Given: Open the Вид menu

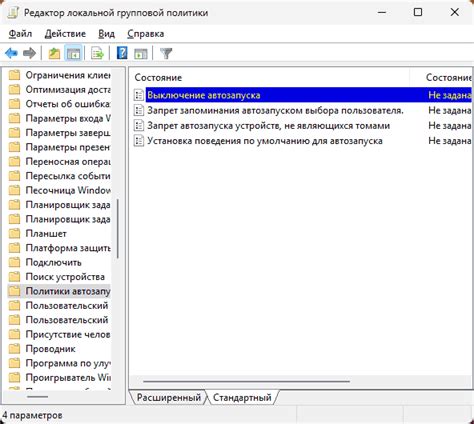Looking at the screenshot, I should coord(106,34).
